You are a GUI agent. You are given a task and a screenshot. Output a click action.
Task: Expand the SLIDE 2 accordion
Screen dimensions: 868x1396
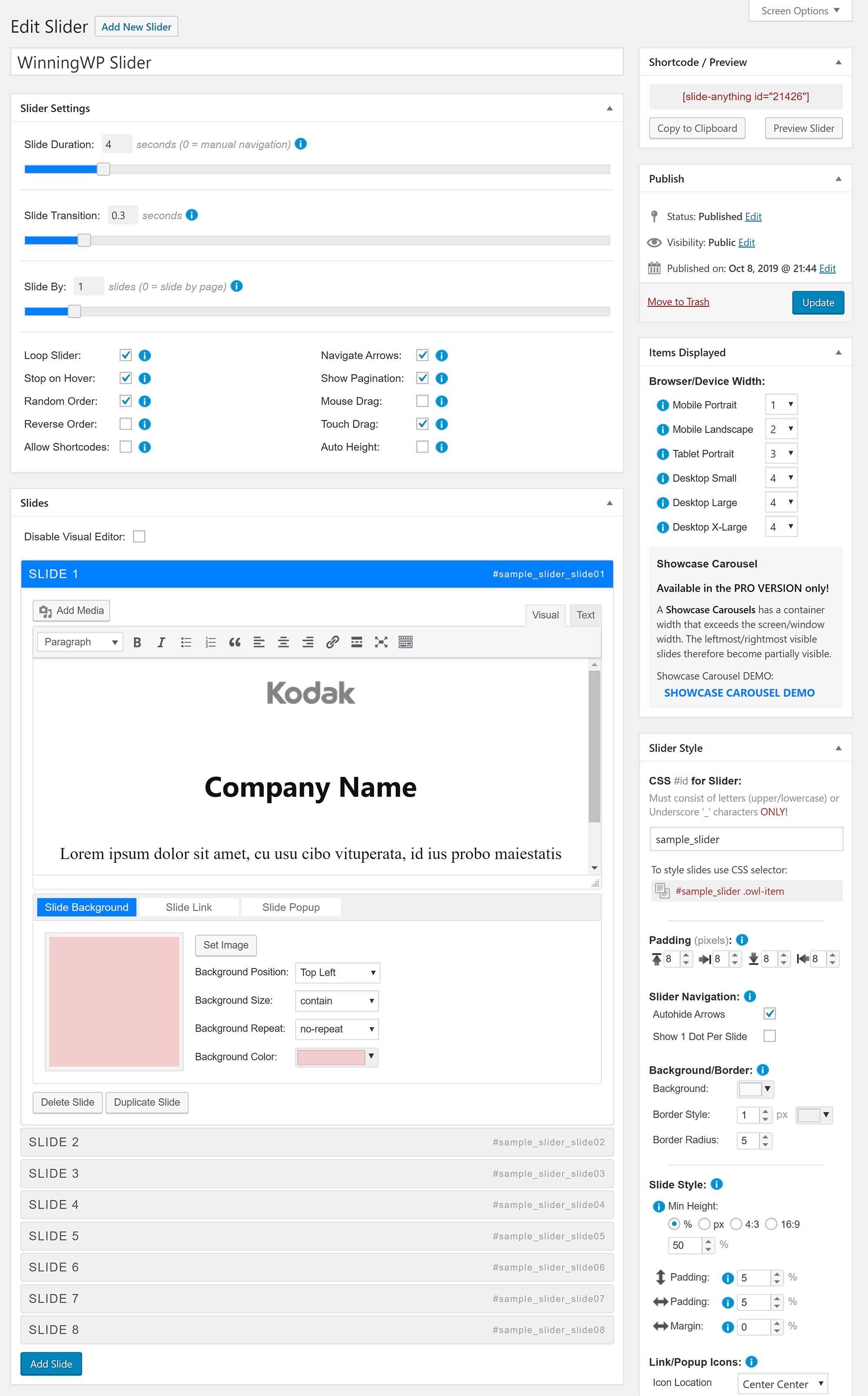point(317,1142)
